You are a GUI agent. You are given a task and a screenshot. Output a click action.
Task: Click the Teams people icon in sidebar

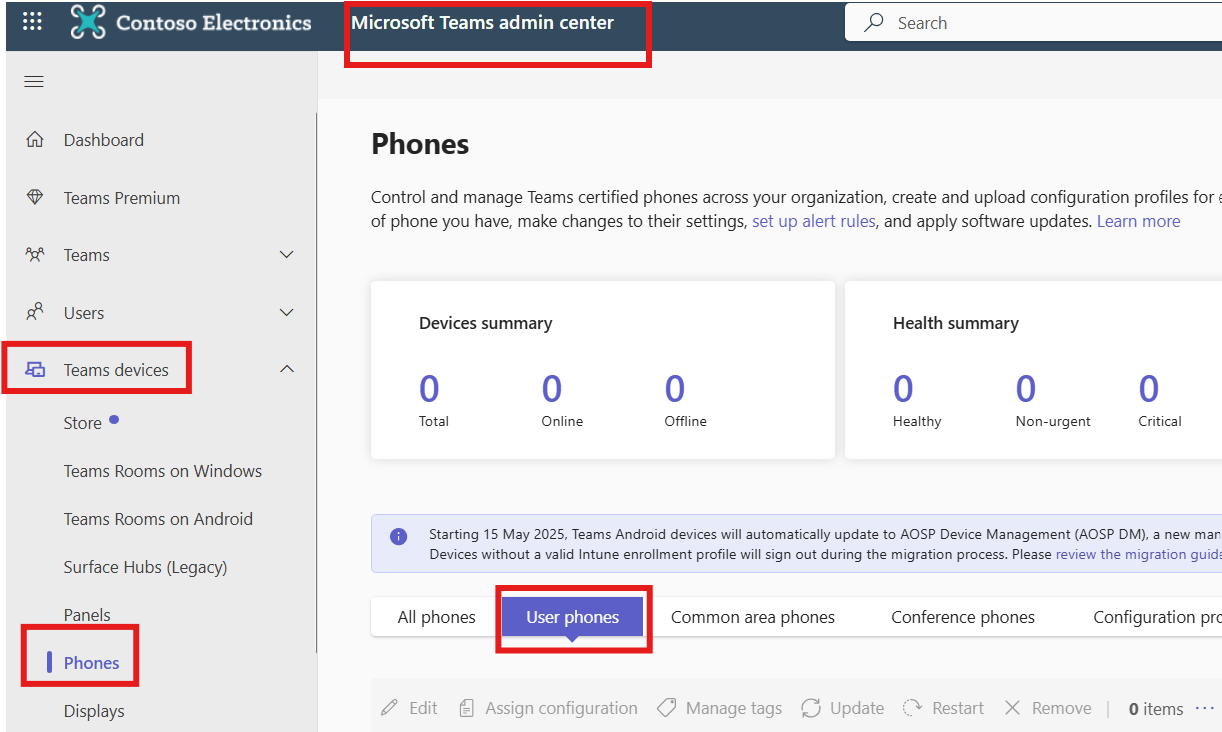[35, 255]
